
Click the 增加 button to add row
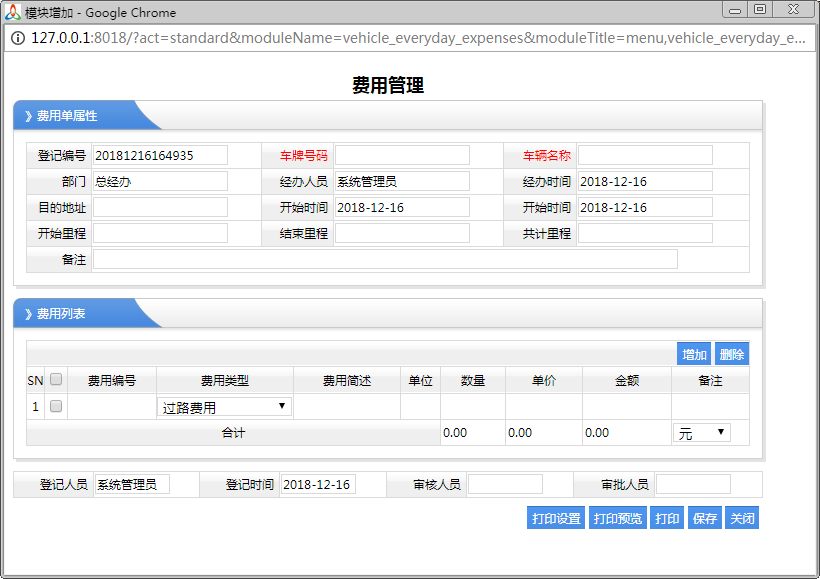pos(694,355)
